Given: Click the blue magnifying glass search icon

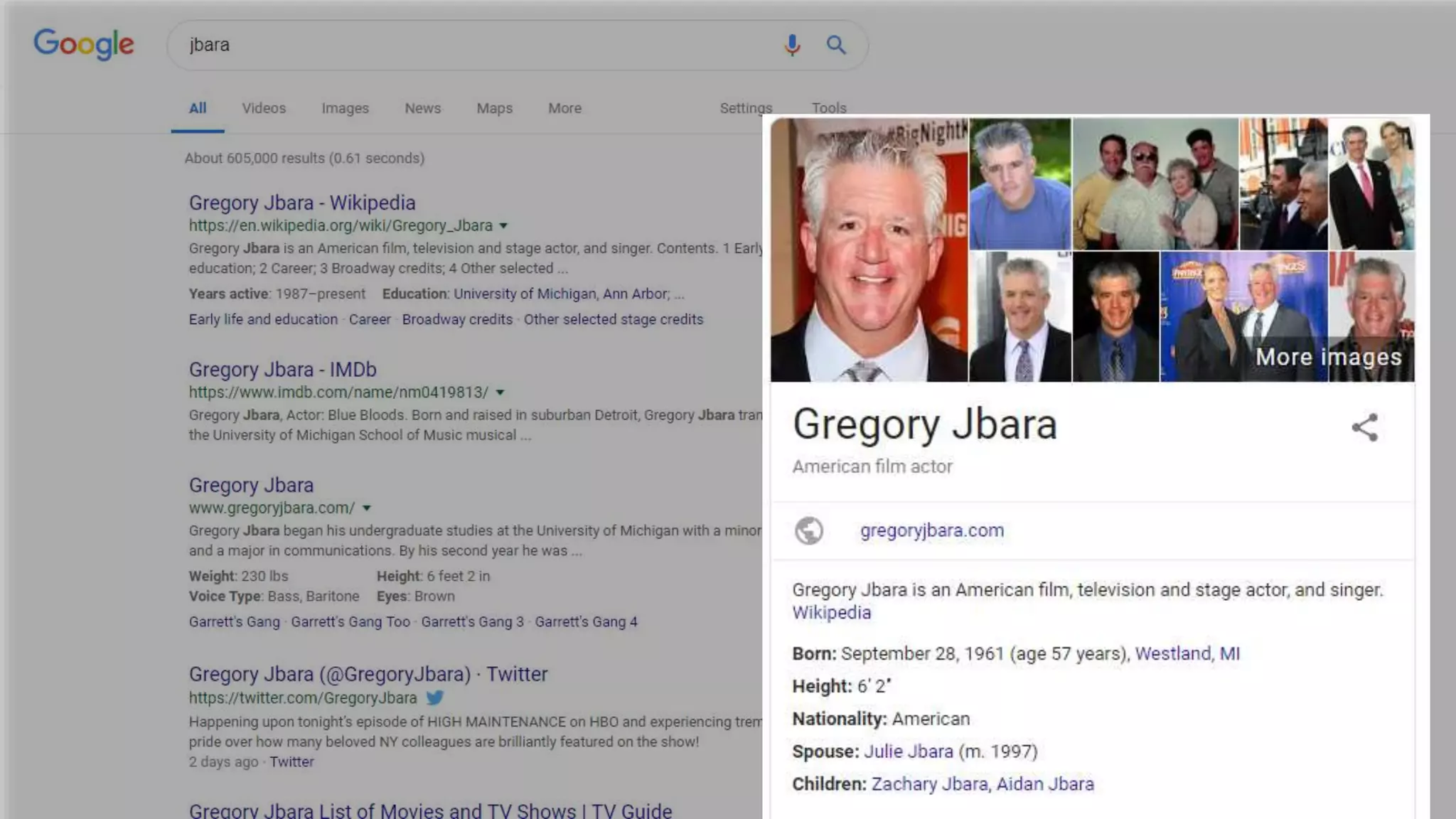Looking at the screenshot, I should [x=836, y=45].
